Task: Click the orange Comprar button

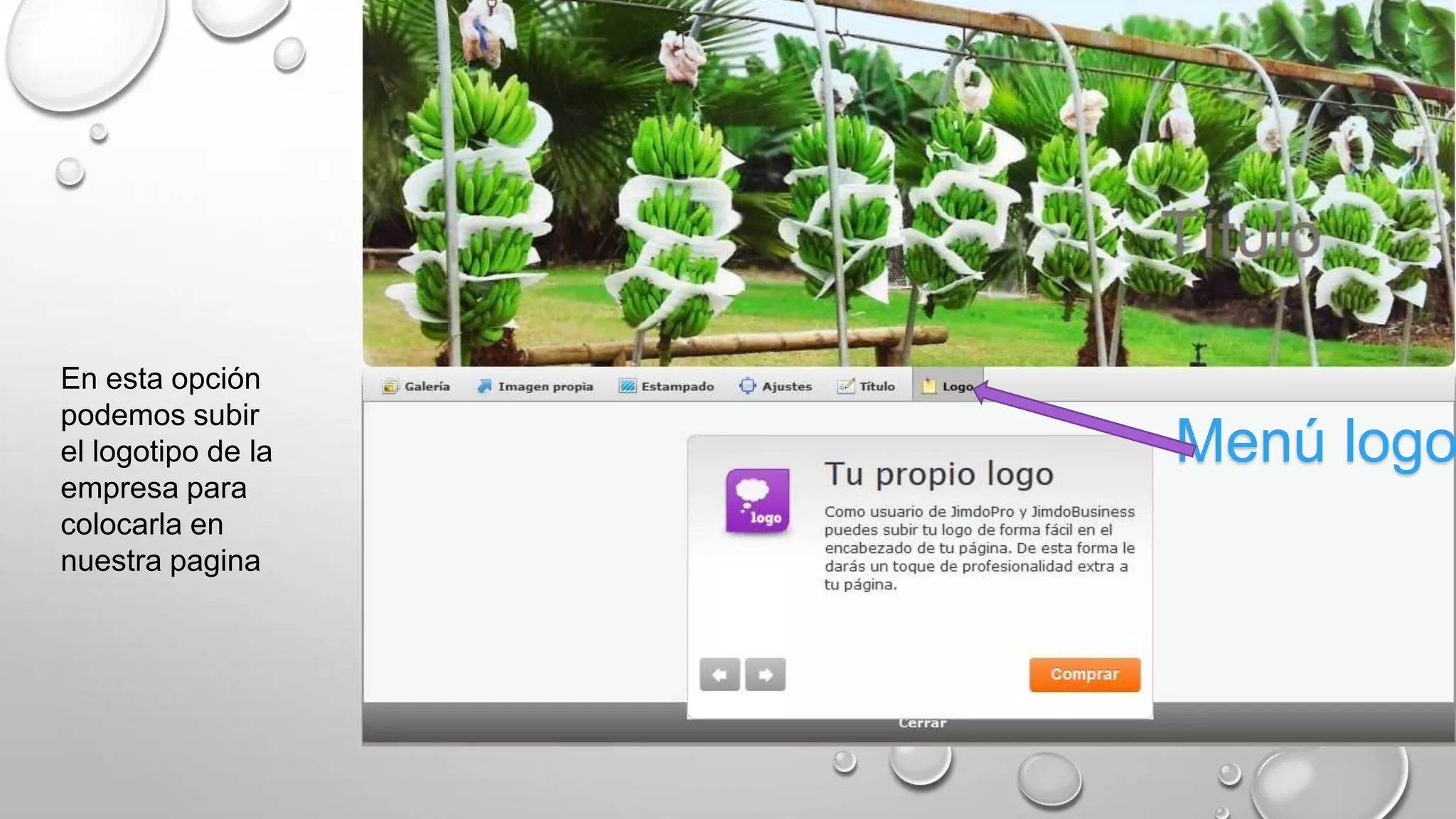Action: pyautogui.click(x=1084, y=674)
